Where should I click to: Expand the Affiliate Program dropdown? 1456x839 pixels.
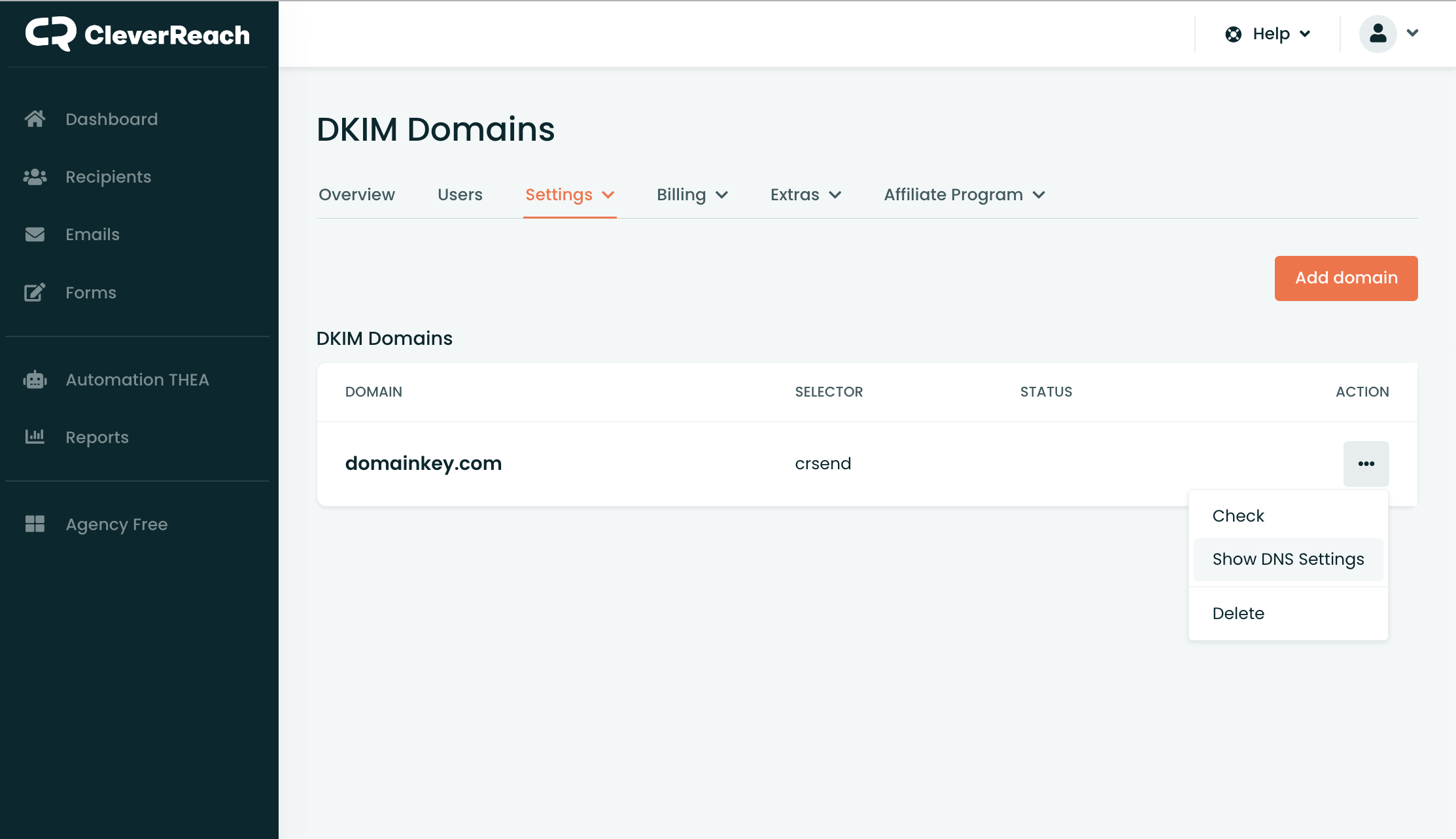click(964, 195)
